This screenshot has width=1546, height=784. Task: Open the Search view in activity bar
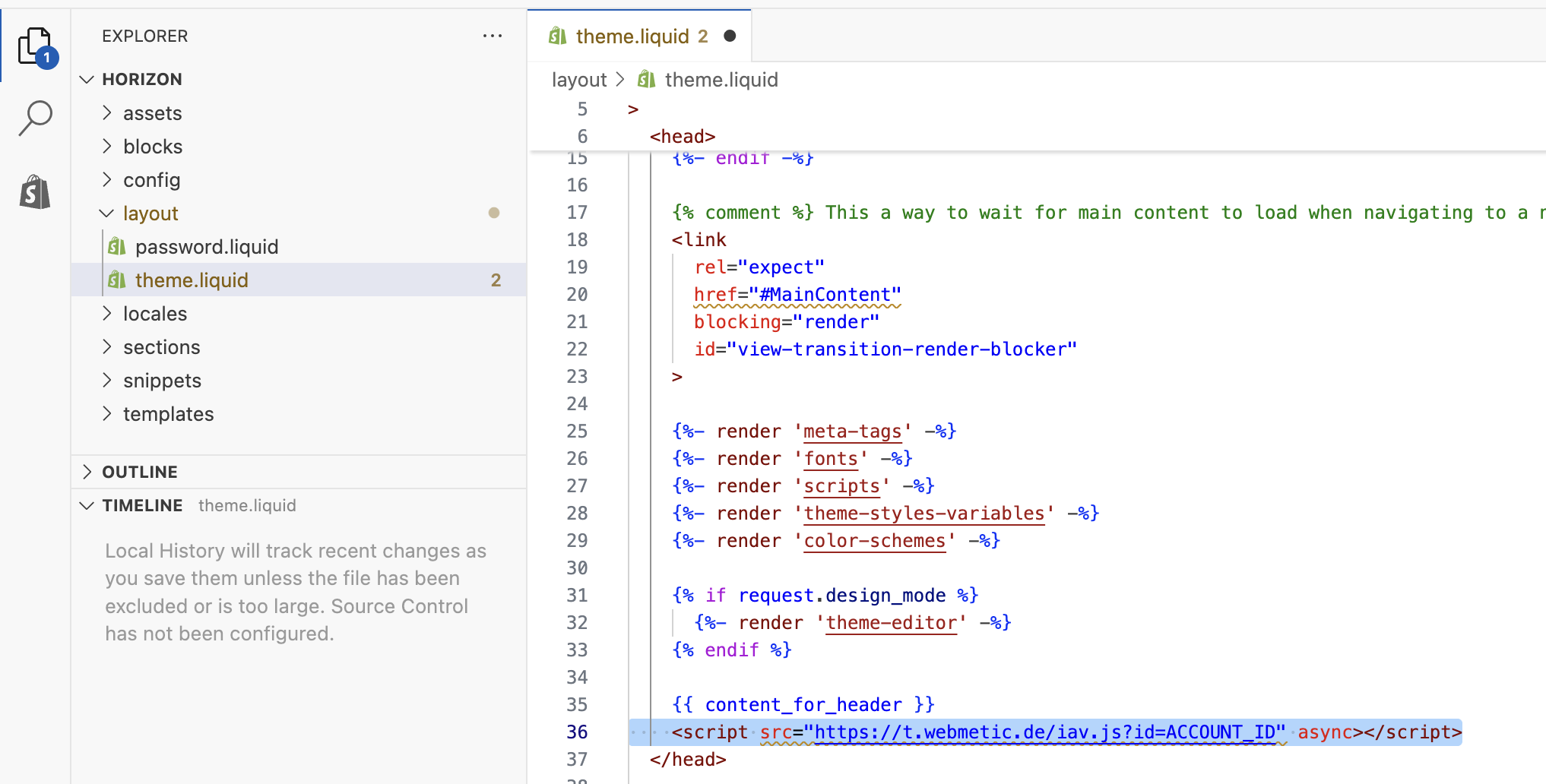pyautogui.click(x=36, y=118)
